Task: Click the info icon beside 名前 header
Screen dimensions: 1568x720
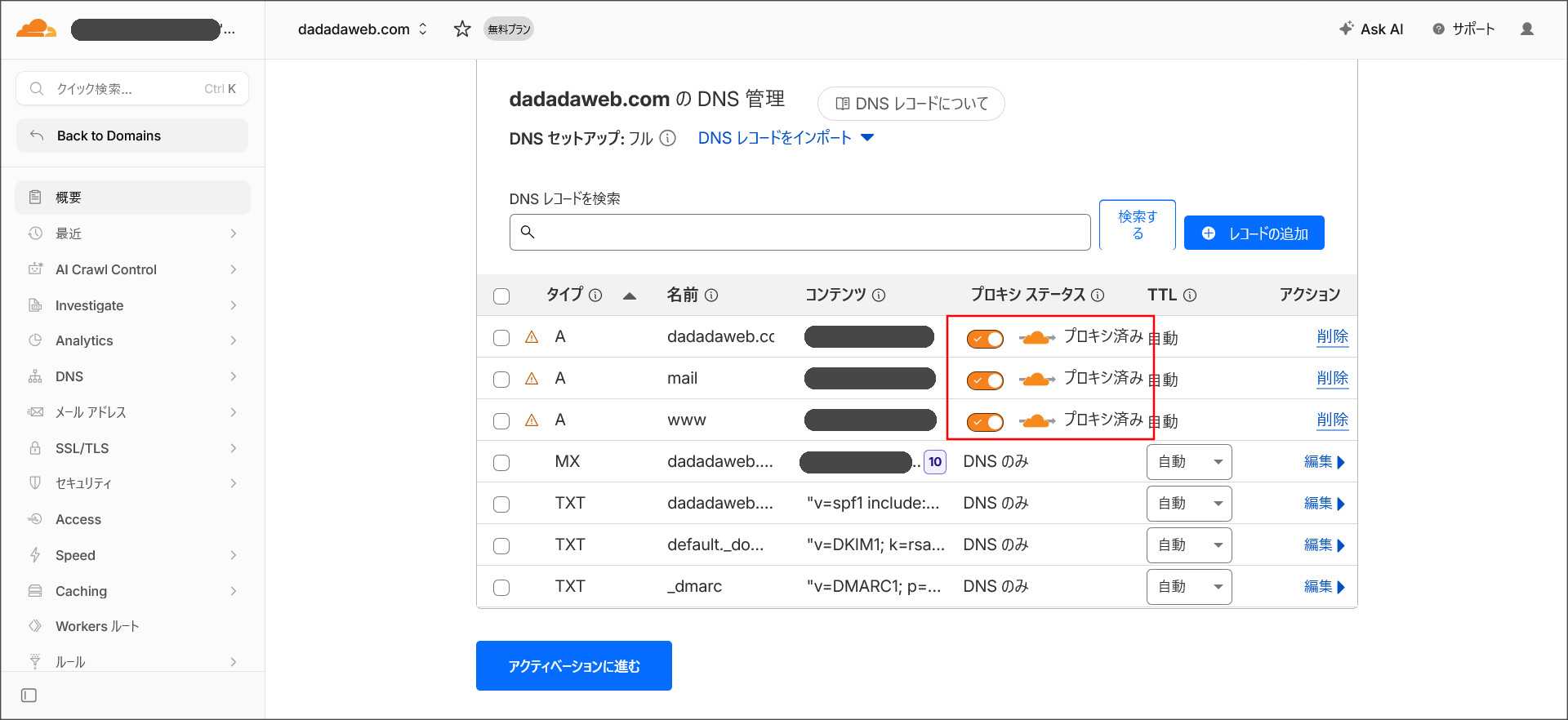Action: (x=711, y=296)
